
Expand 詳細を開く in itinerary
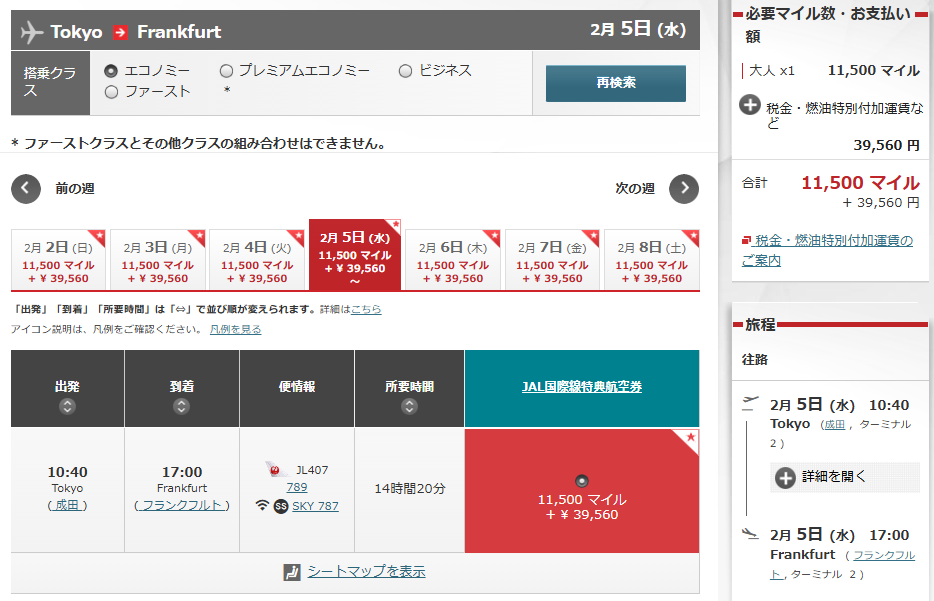845,477
